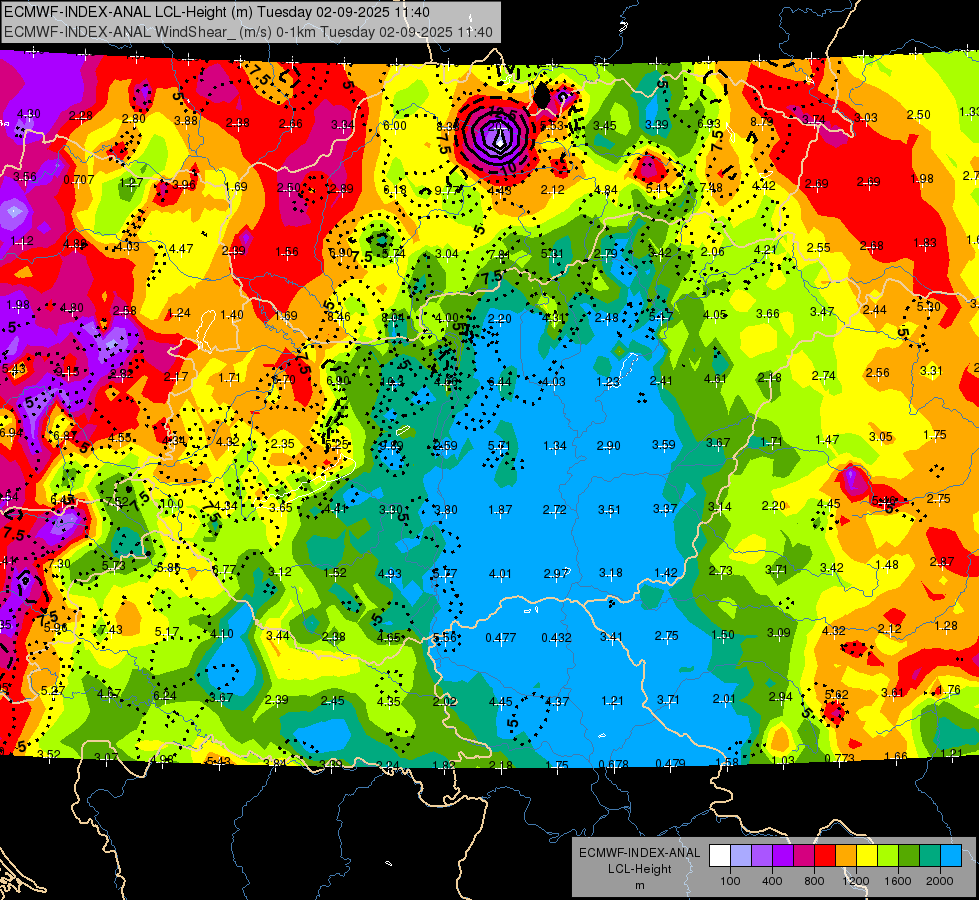979x900 pixels.
Task: Click the legend text 'LCL-Height'
Action: 639,869
